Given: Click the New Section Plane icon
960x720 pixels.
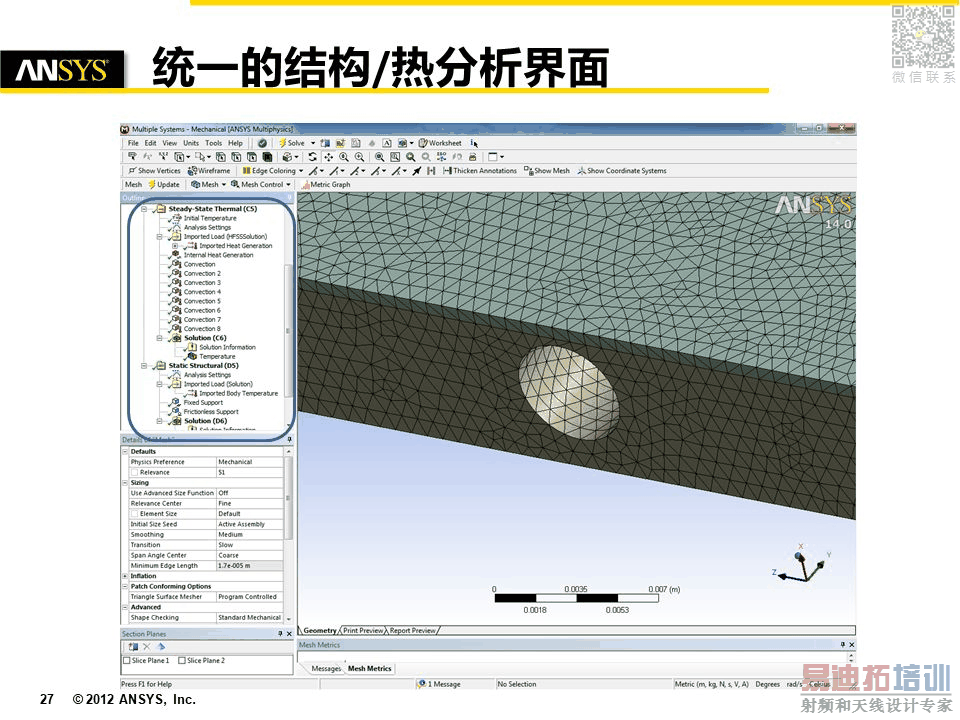Looking at the screenshot, I should (133, 647).
